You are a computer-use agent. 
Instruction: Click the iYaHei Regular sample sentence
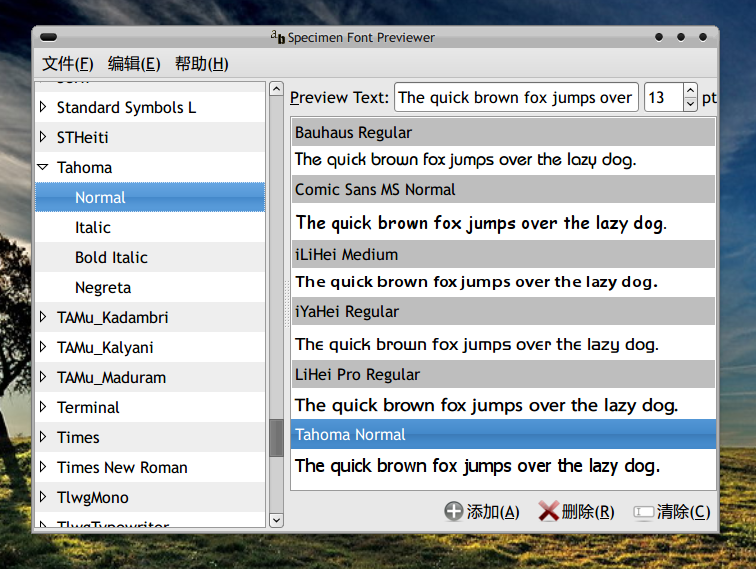(477, 344)
